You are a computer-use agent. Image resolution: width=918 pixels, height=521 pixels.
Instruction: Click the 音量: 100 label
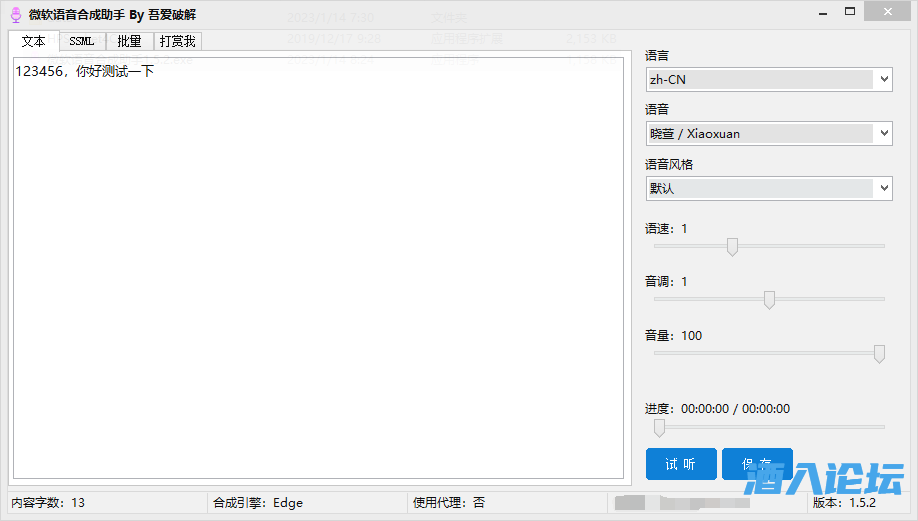[x=673, y=335]
